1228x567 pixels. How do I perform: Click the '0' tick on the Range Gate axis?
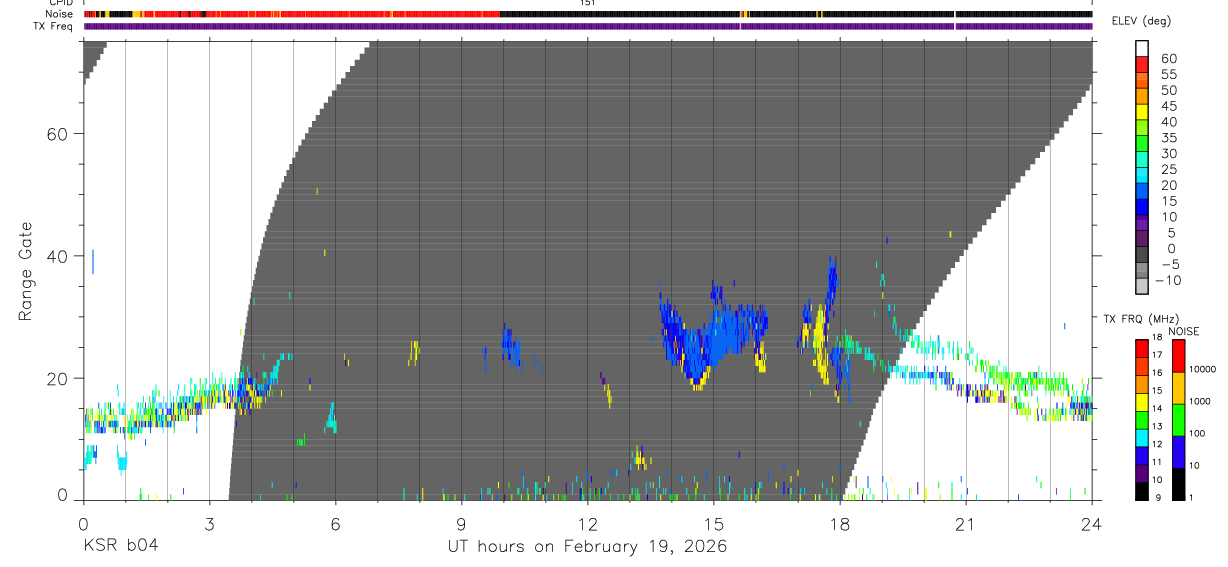click(x=64, y=495)
